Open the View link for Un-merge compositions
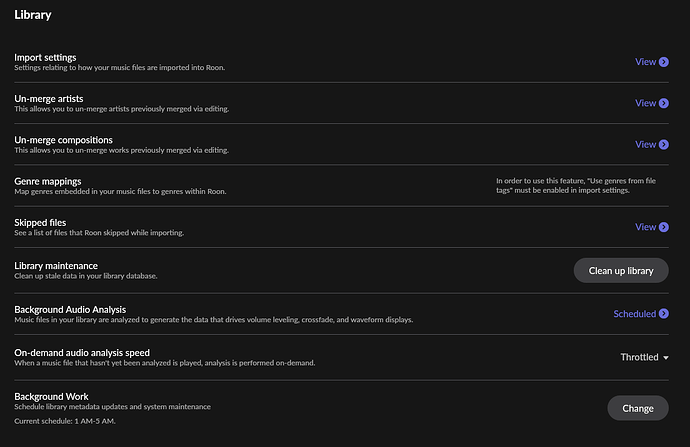The height and width of the screenshot is (447, 690). click(x=645, y=144)
